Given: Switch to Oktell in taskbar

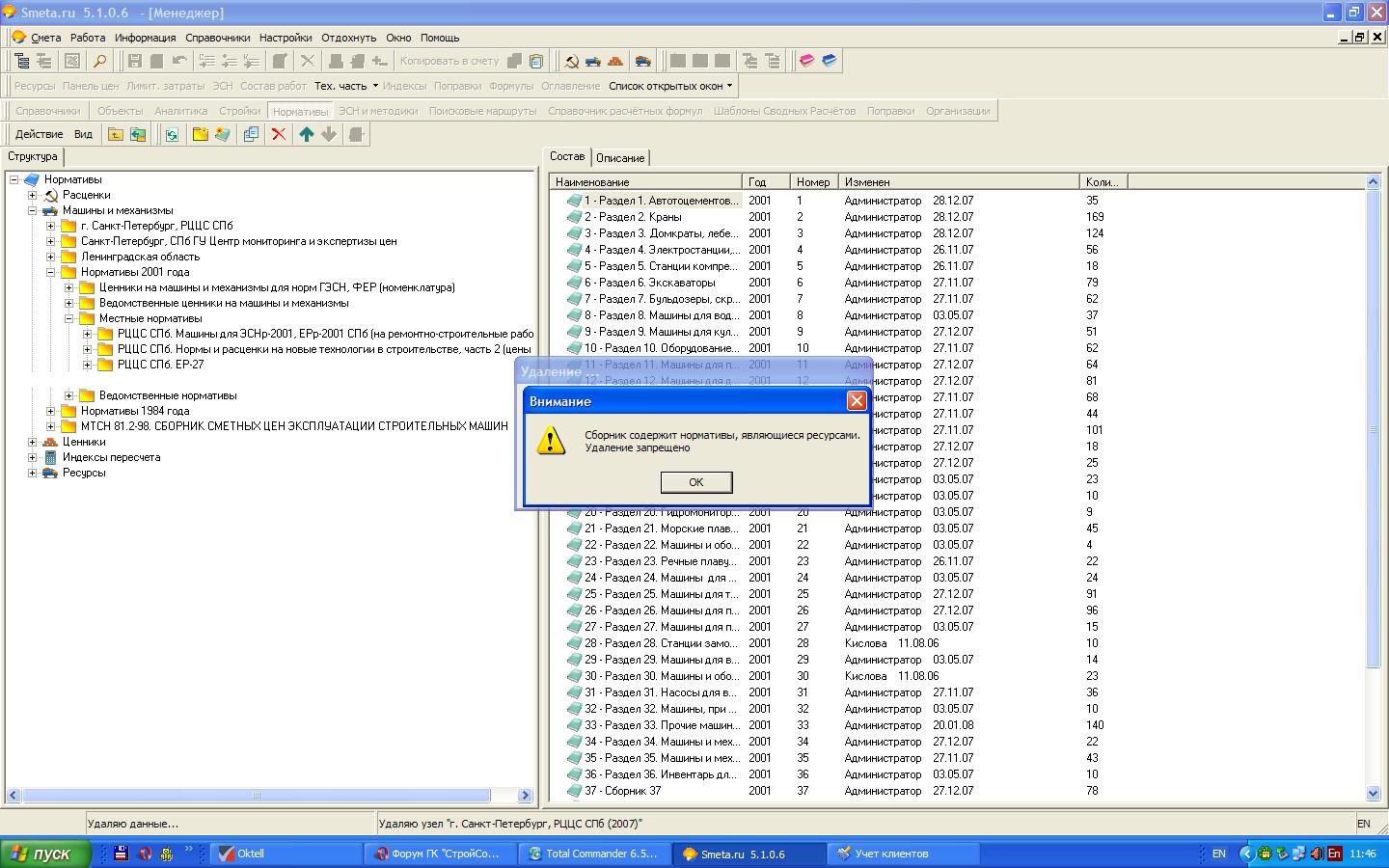Looking at the screenshot, I should pyautogui.click(x=286, y=854).
